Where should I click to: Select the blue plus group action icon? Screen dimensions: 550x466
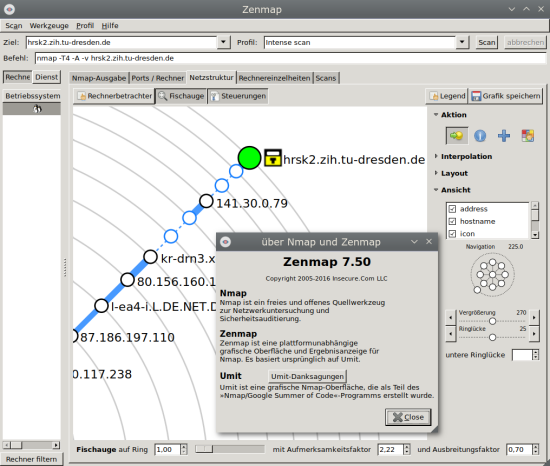pyautogui.click(x=504, y=136)
